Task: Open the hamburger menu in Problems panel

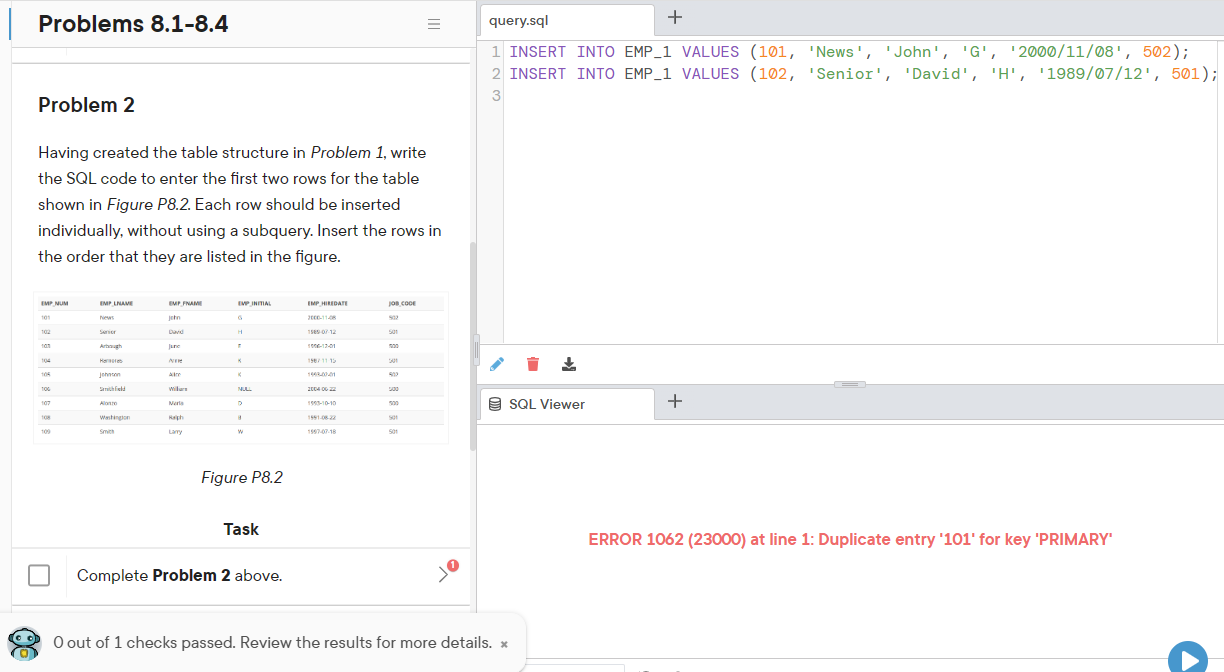Action: click(x=434, y=23)
